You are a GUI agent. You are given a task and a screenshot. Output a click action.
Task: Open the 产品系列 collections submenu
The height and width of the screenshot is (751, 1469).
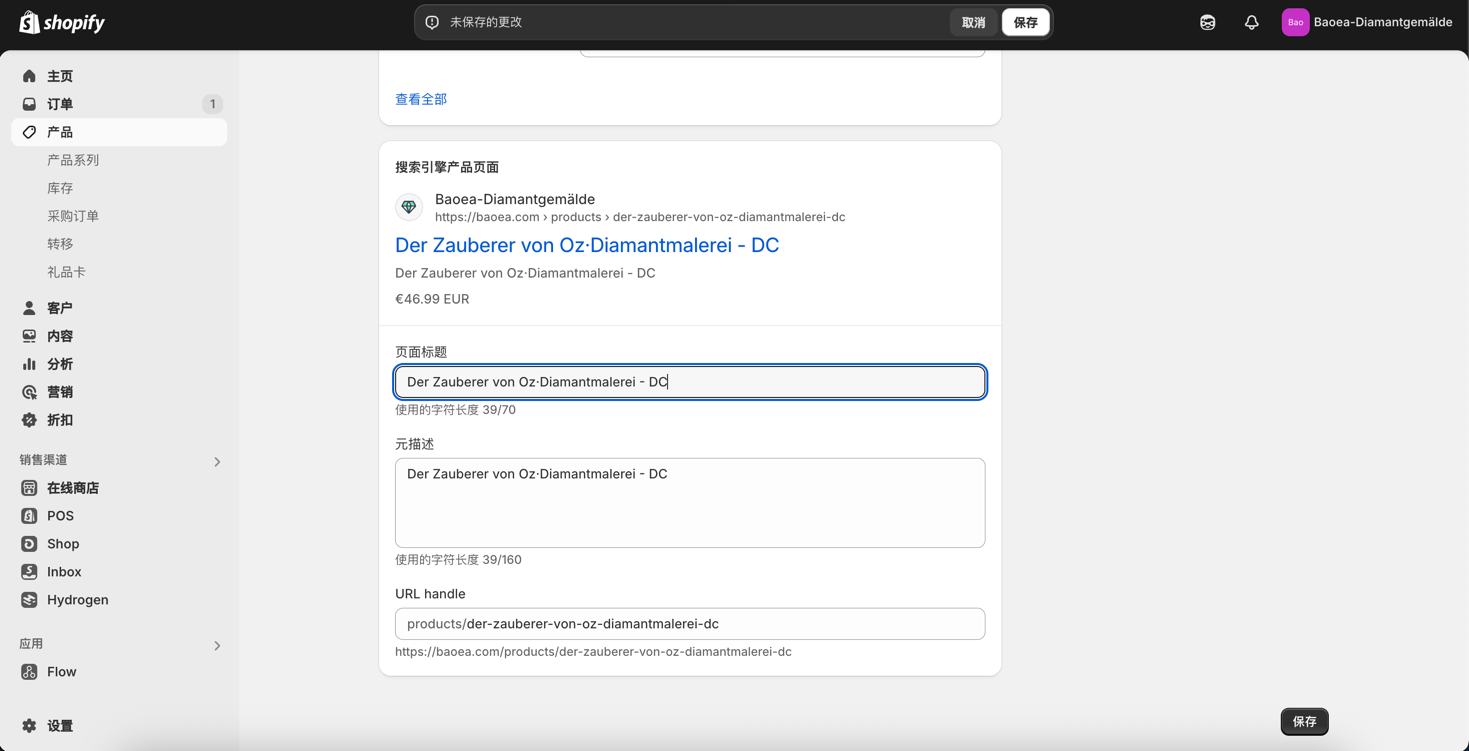pyautogui.click(x=73, y=160)
